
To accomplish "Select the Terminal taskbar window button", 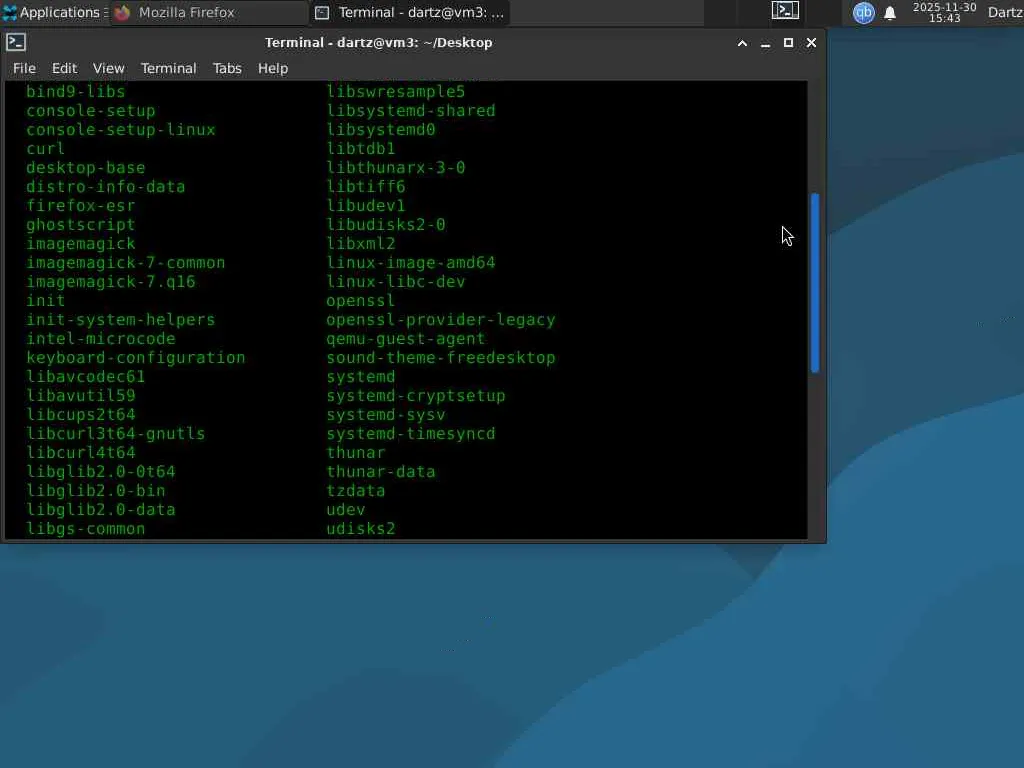I will (410, 12).
